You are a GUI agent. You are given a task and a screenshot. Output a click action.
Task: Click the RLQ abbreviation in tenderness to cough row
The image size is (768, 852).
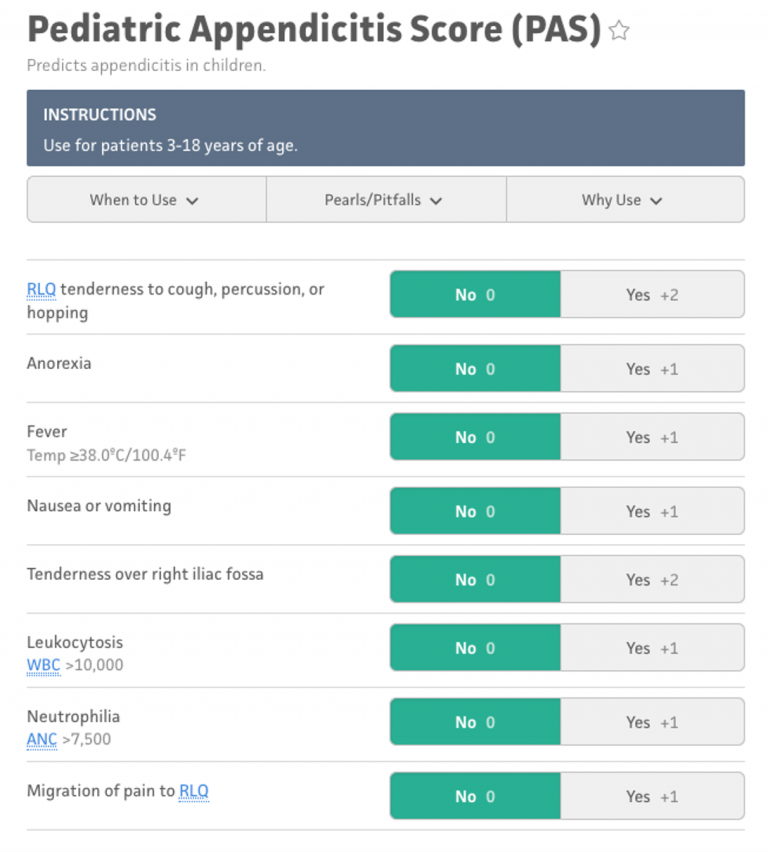[x=41, y=289]
